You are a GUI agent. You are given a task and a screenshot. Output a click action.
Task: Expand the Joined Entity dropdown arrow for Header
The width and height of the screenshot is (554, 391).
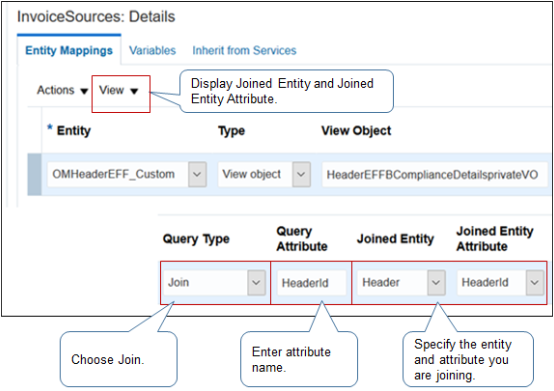point(436,283)
